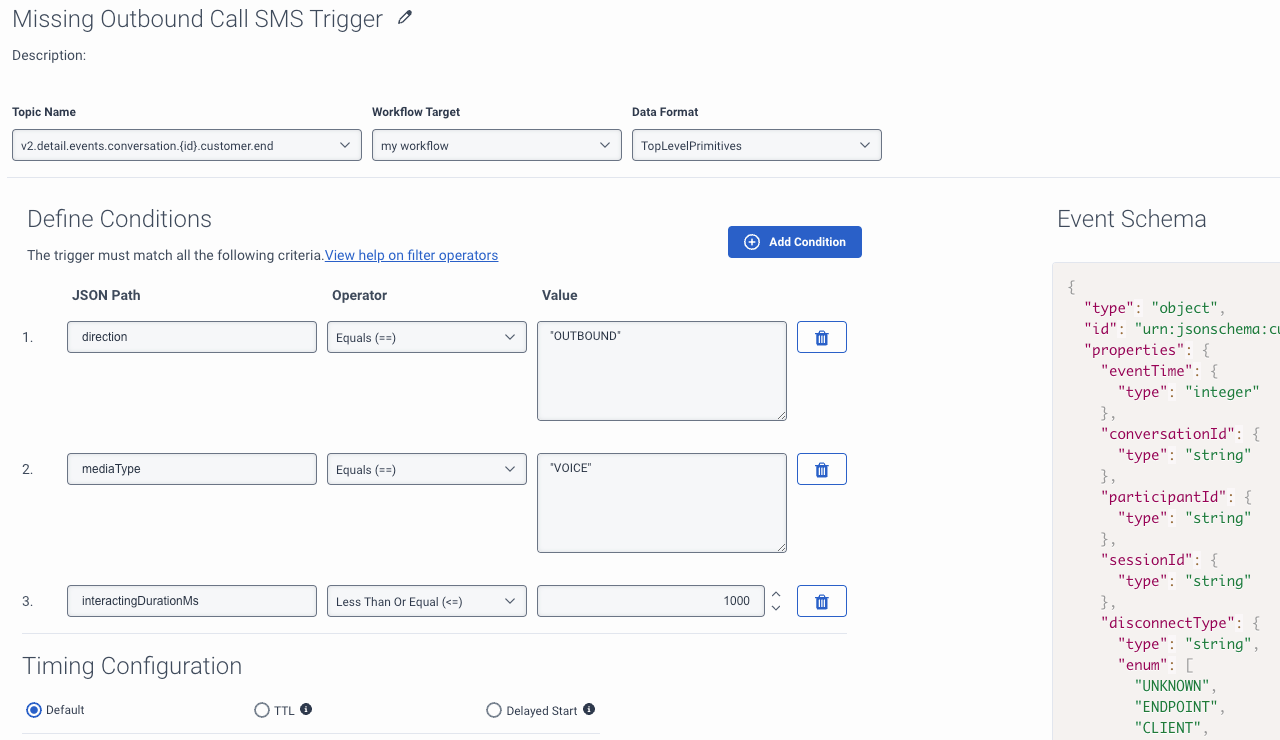Open View help on filter operators link

(x=411, y=256)
